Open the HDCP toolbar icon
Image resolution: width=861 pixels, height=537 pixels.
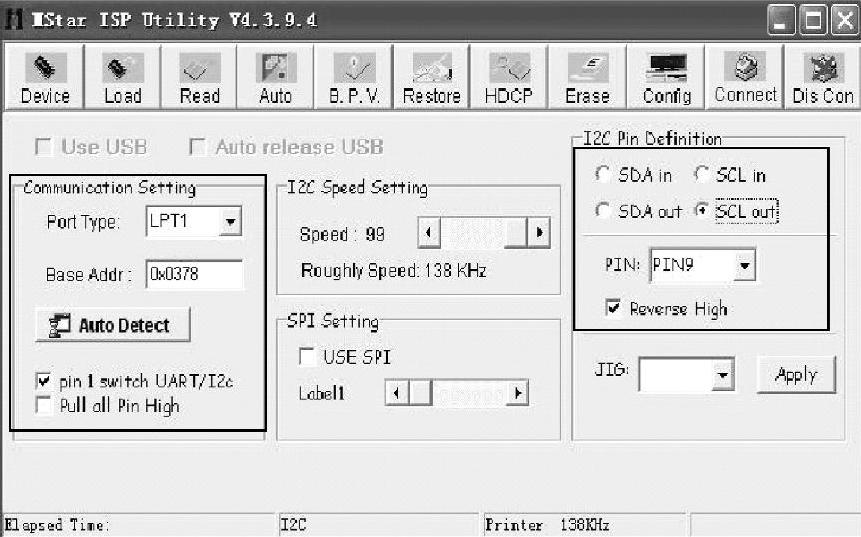509,78
